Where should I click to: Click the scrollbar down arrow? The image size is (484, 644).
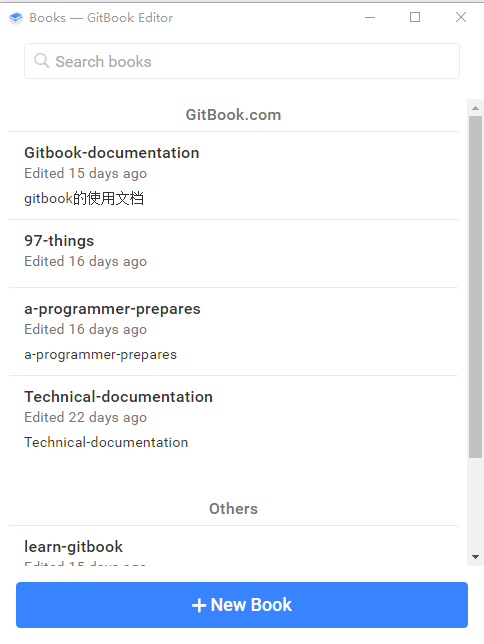coord(475,557)
